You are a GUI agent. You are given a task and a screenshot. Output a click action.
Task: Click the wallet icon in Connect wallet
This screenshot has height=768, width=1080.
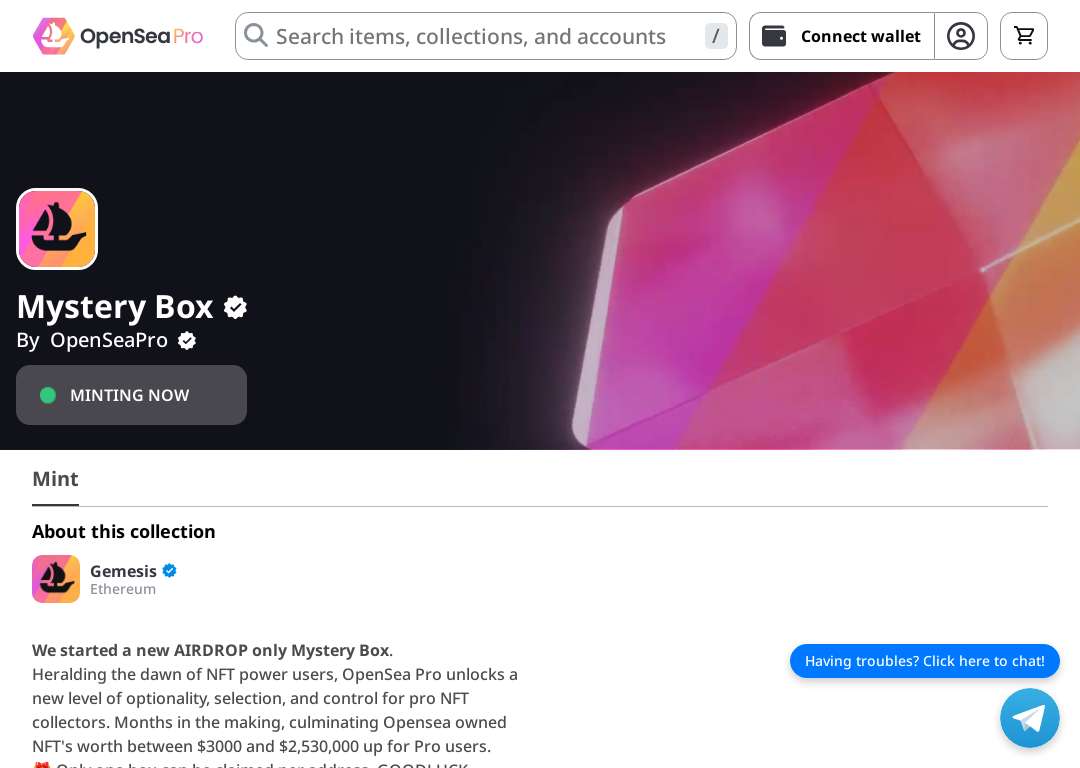[x=773, y=36]
